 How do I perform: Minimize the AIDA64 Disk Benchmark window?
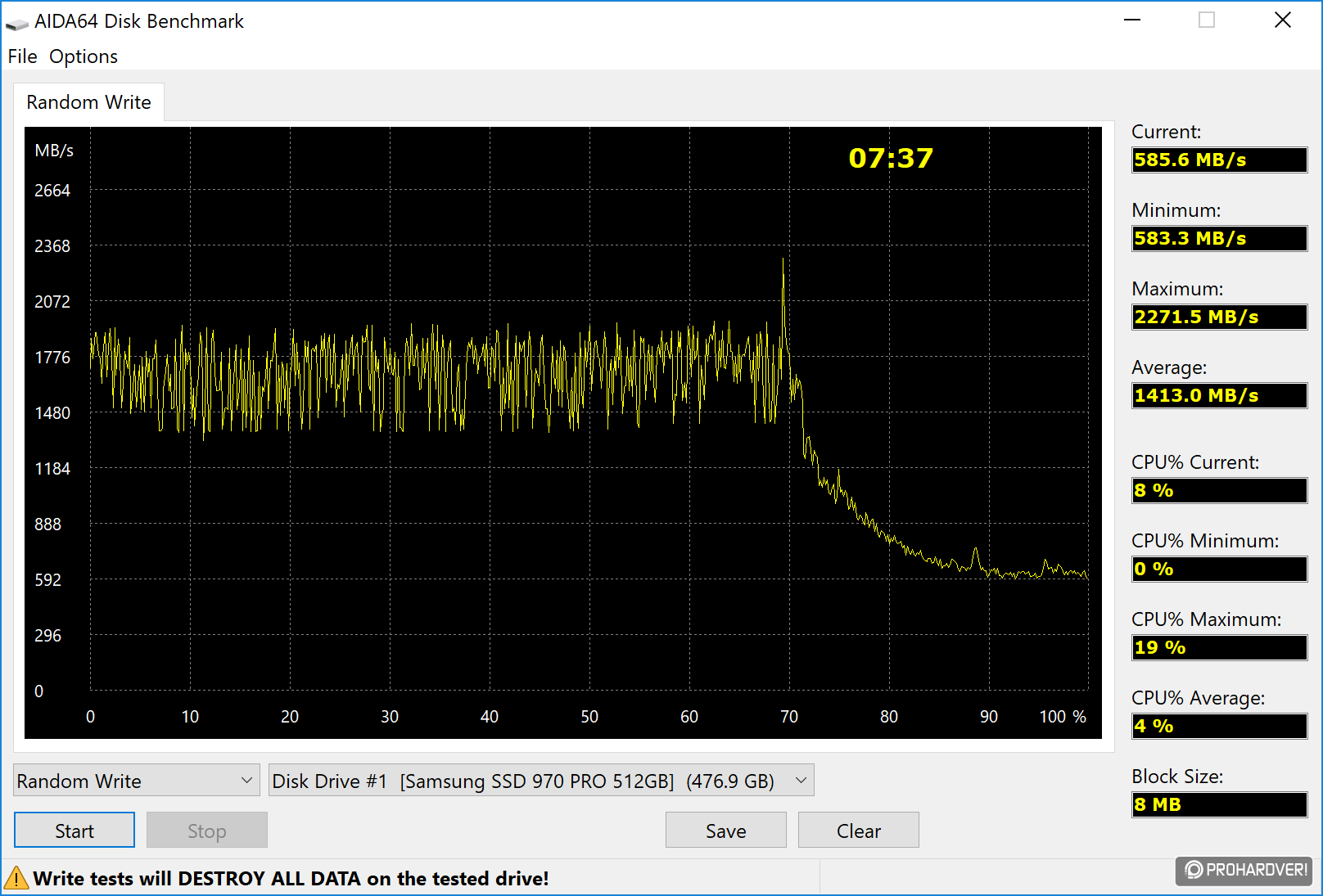pyautogui.click(x=1132, y=20)
